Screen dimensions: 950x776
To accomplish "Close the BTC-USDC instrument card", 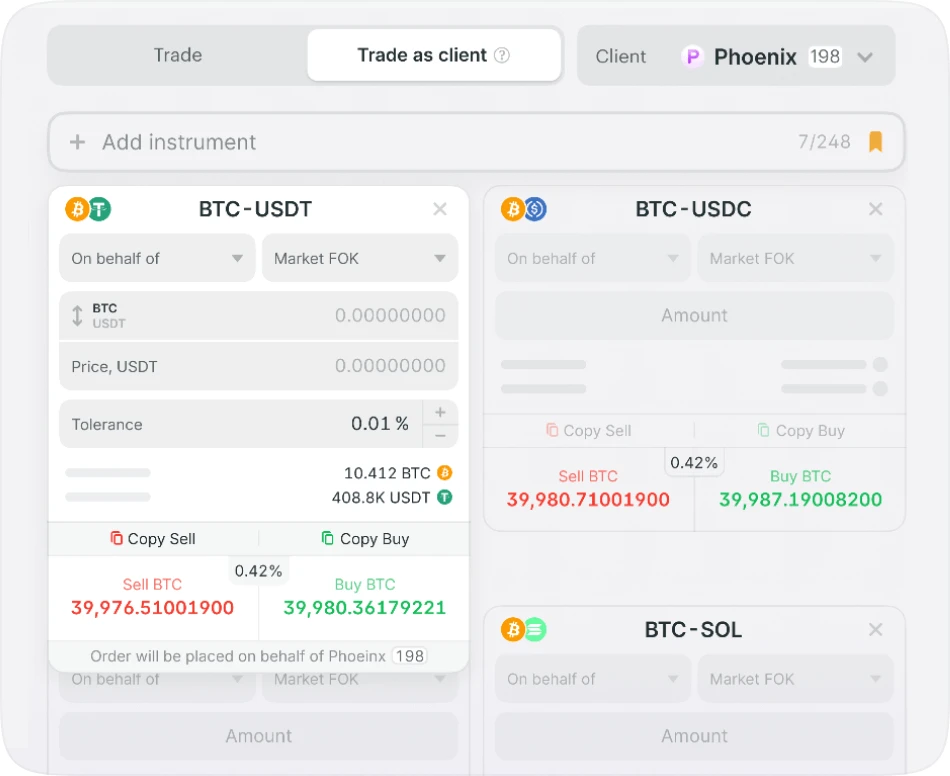I will 875,209.
